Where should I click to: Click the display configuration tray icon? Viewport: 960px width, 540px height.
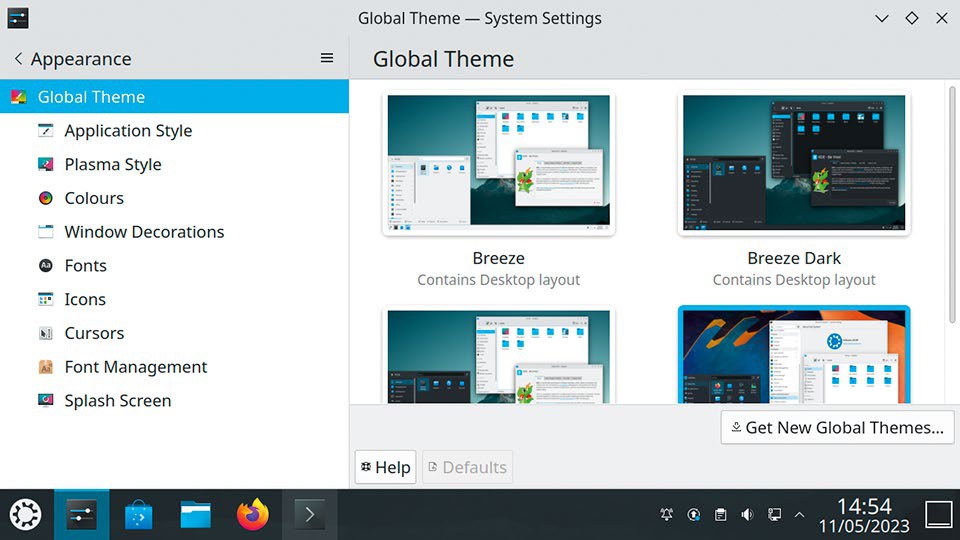coord(774,515)
